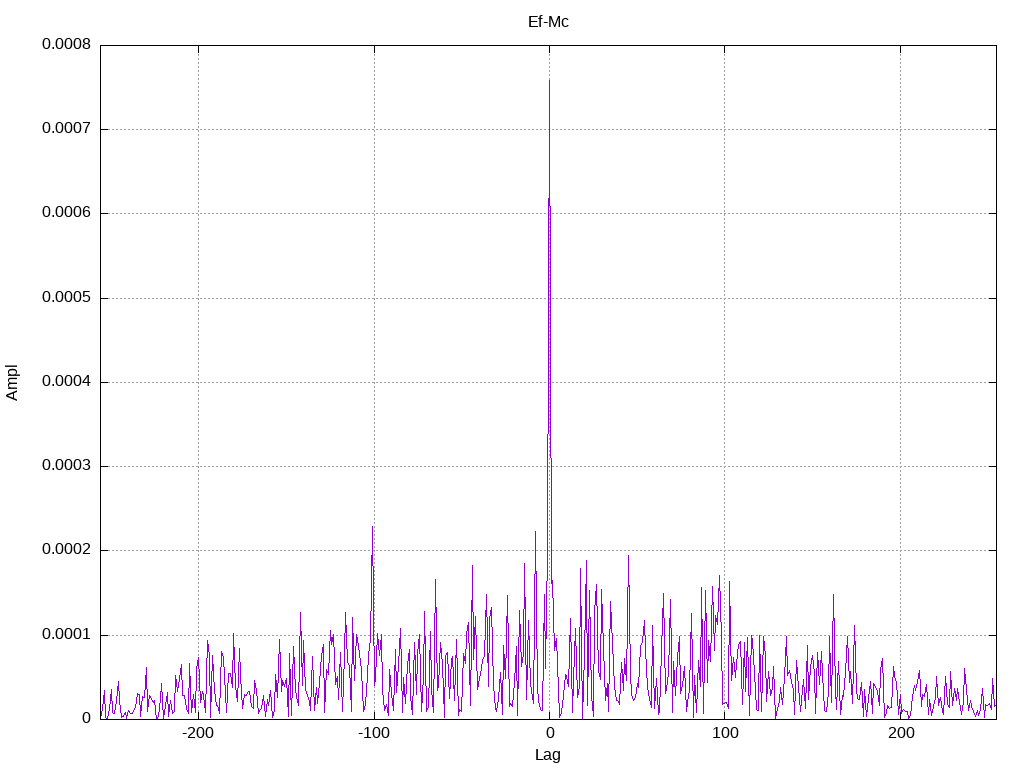Click the y-axis value 0.0007
The width and height of the screenshot is (1024, 768).
[x=66, y=128]
